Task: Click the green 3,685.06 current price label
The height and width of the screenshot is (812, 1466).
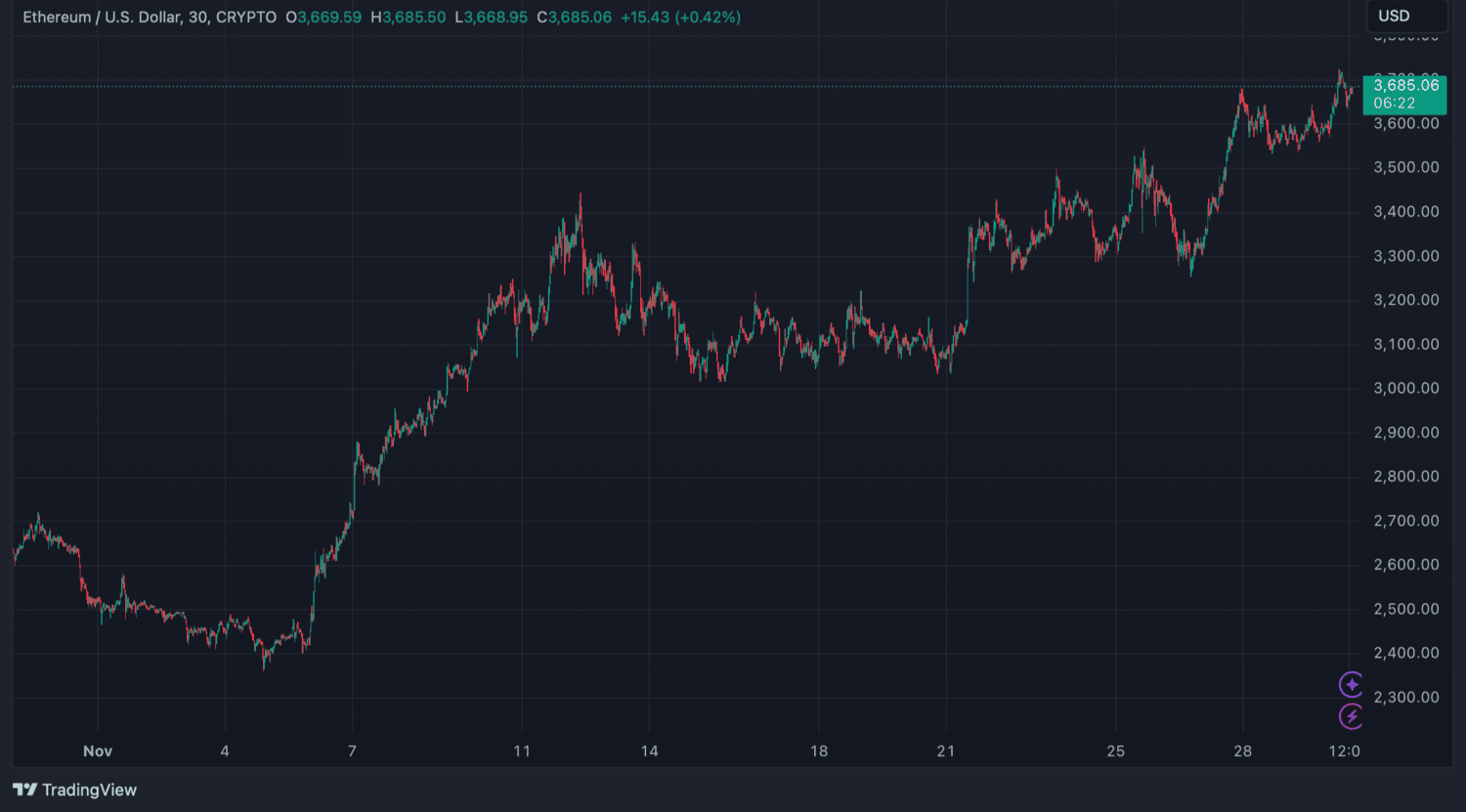Action: click(x=1404, y=86)
